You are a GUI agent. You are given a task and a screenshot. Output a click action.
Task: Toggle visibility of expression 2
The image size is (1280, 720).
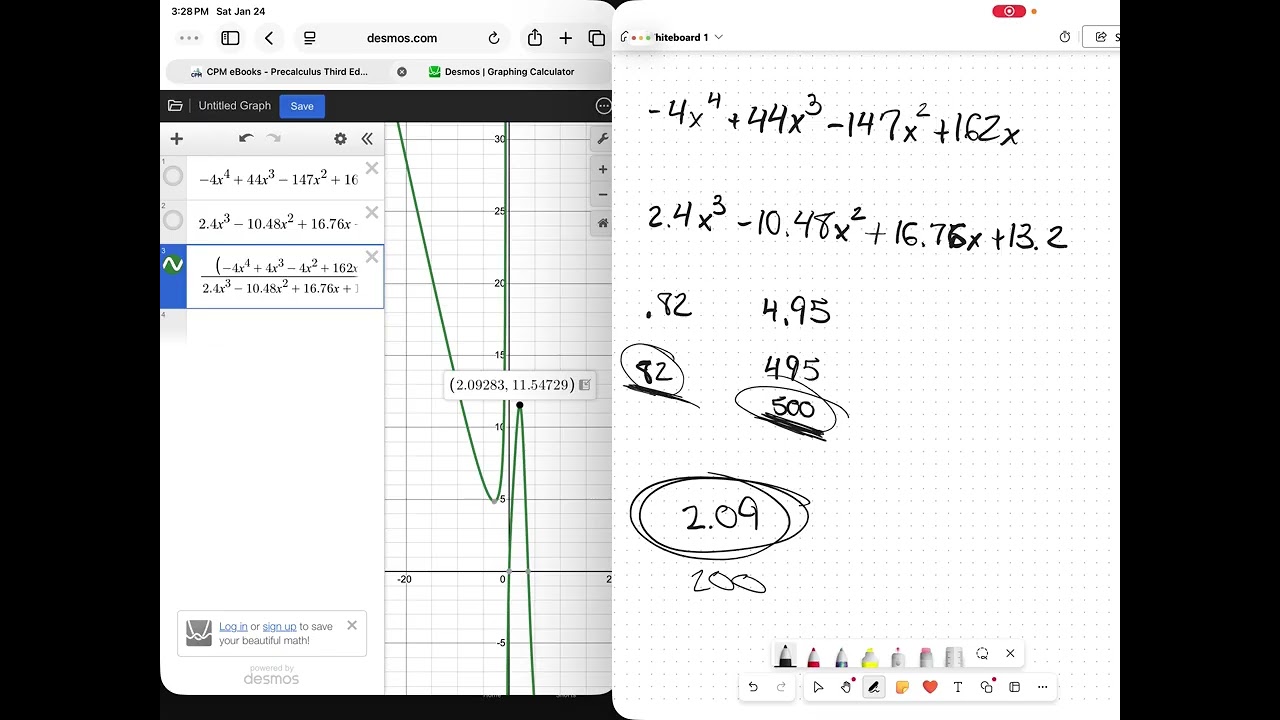[173, 221]
